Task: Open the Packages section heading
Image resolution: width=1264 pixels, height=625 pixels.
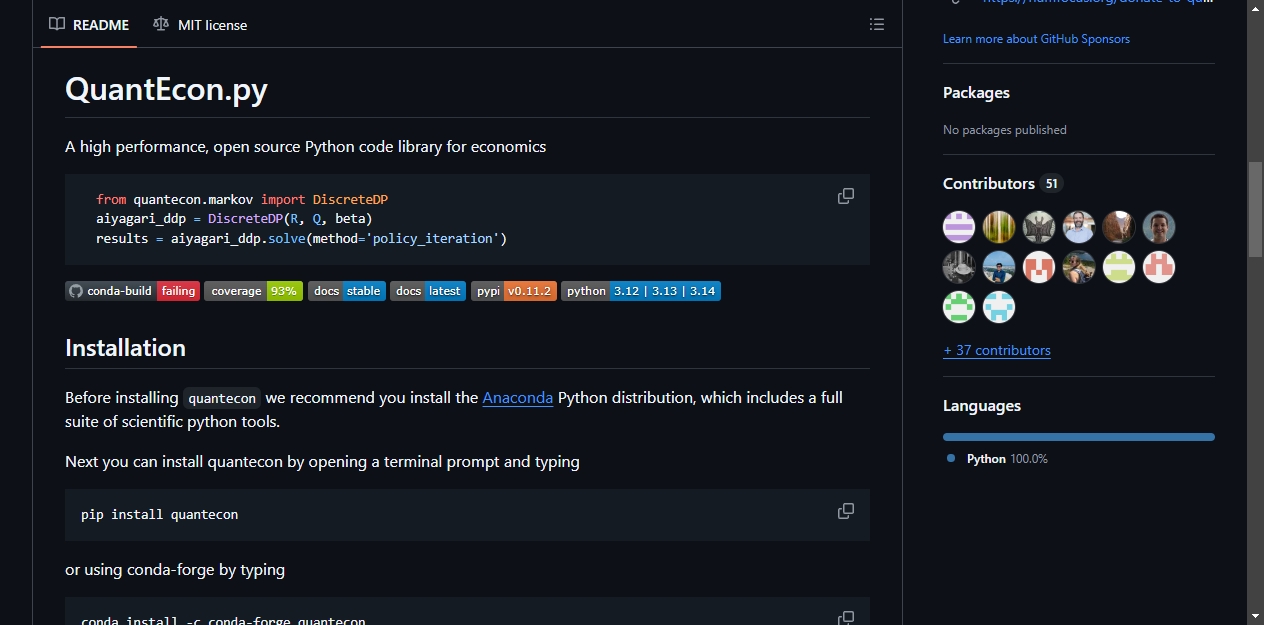Action: [x=976, y=93]
